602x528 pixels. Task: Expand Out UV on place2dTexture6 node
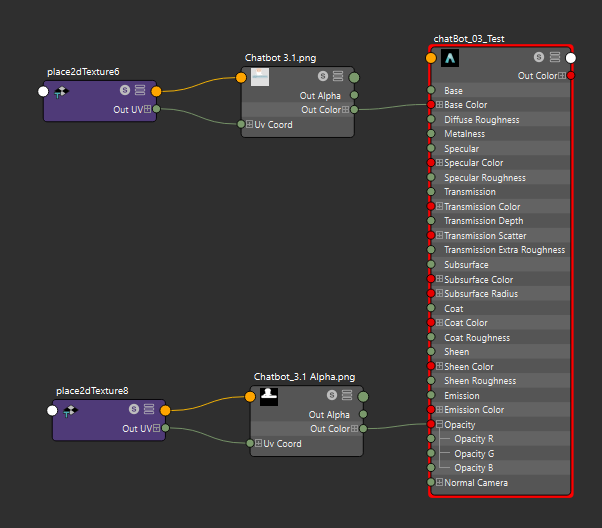pos(147,109)
